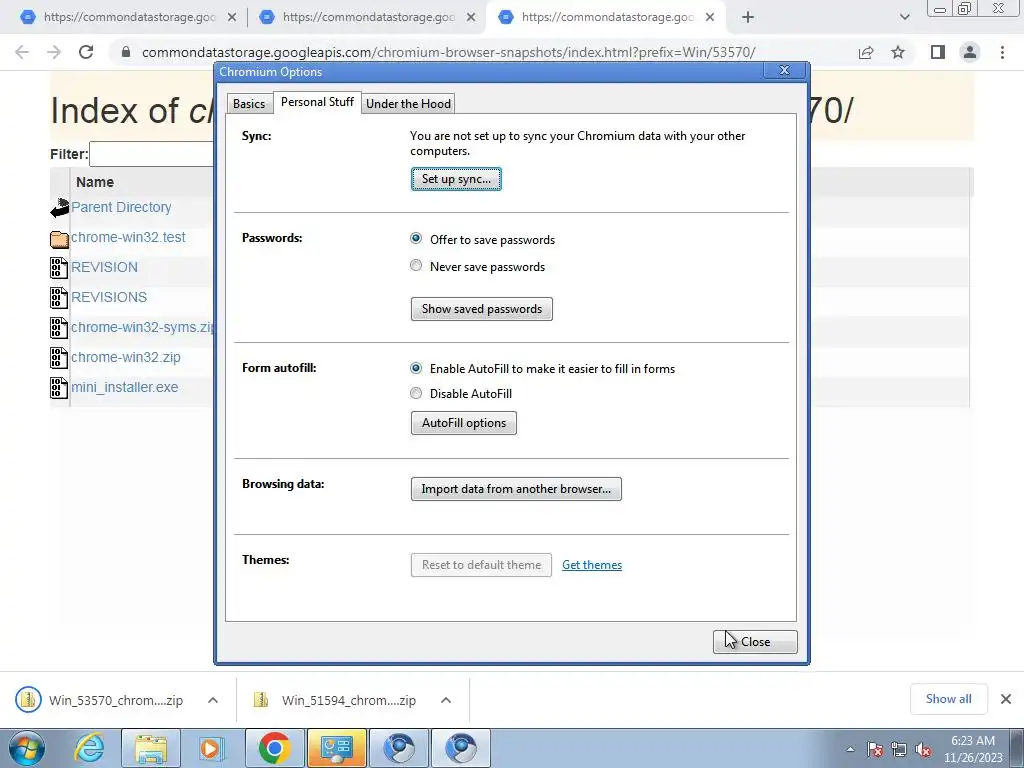Open the Windows Start menu

(x=27, y=748)
